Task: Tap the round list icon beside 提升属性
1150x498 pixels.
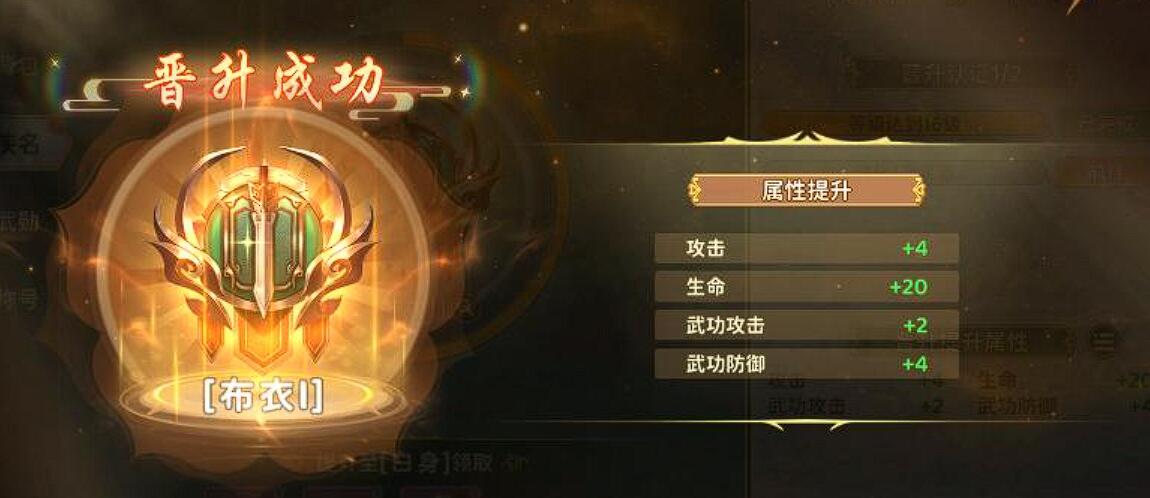Action: coord(1102,340)
